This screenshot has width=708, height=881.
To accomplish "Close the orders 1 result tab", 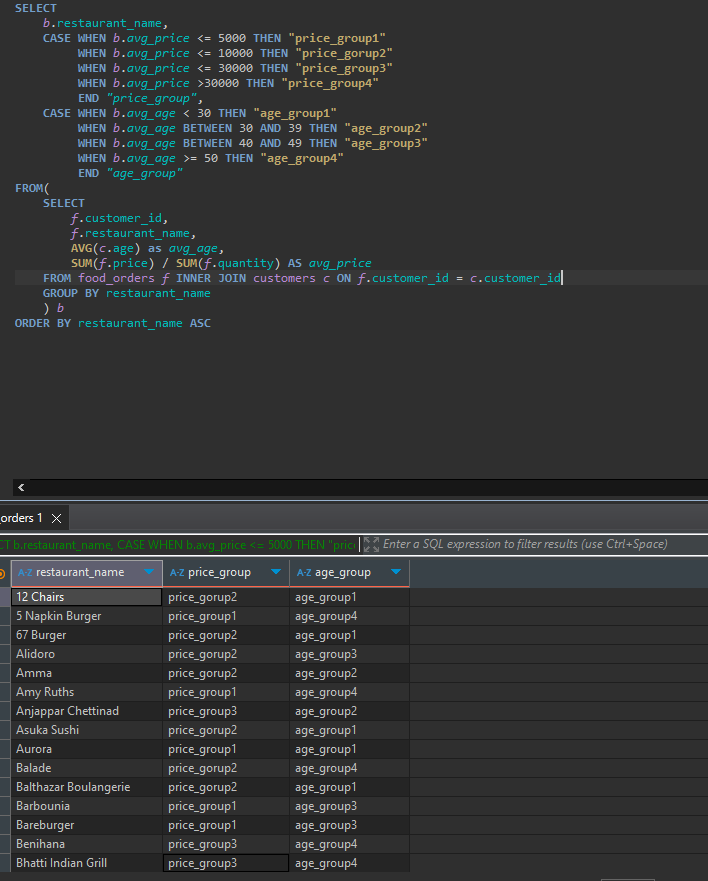I will click(56, 518).
